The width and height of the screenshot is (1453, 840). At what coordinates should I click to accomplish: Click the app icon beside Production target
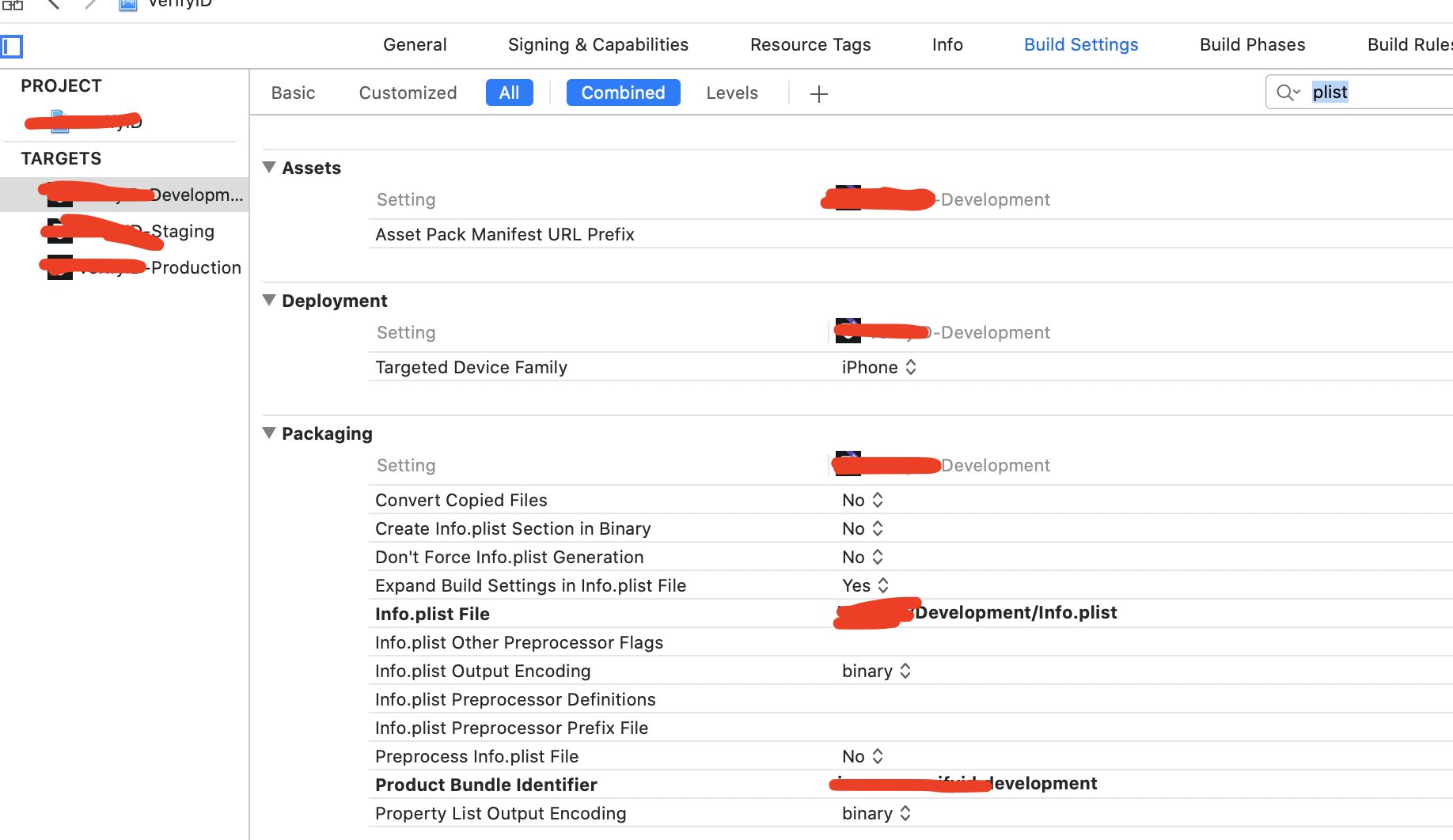tap(59, 267)
